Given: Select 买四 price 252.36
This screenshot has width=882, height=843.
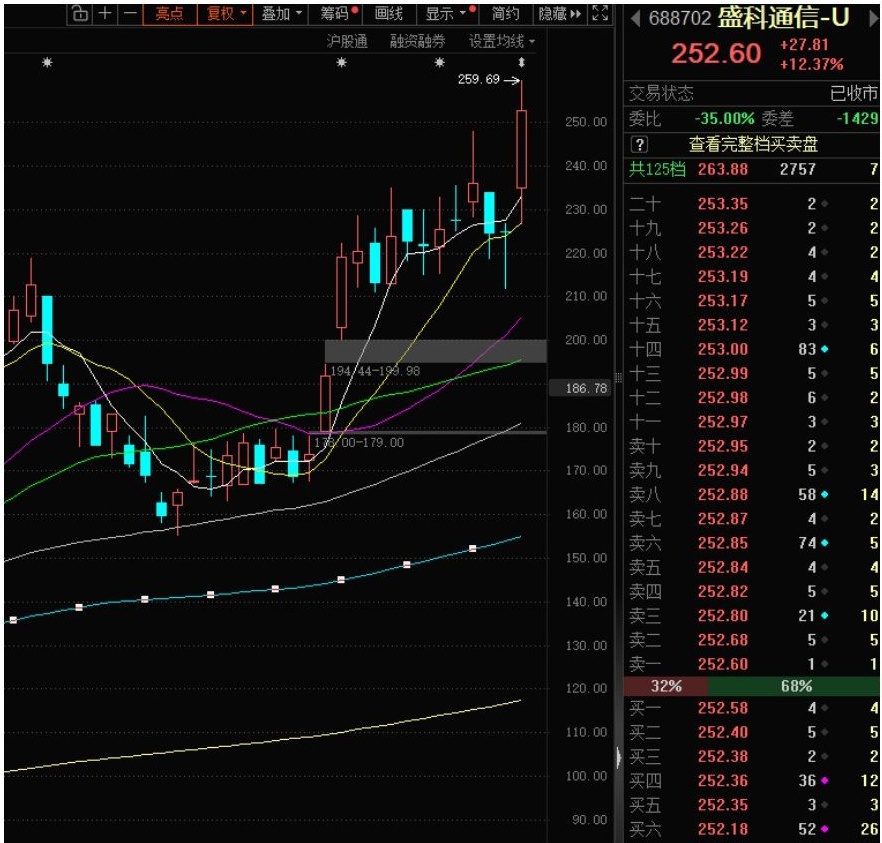Looking at the screenshot, I should point(723,781).
